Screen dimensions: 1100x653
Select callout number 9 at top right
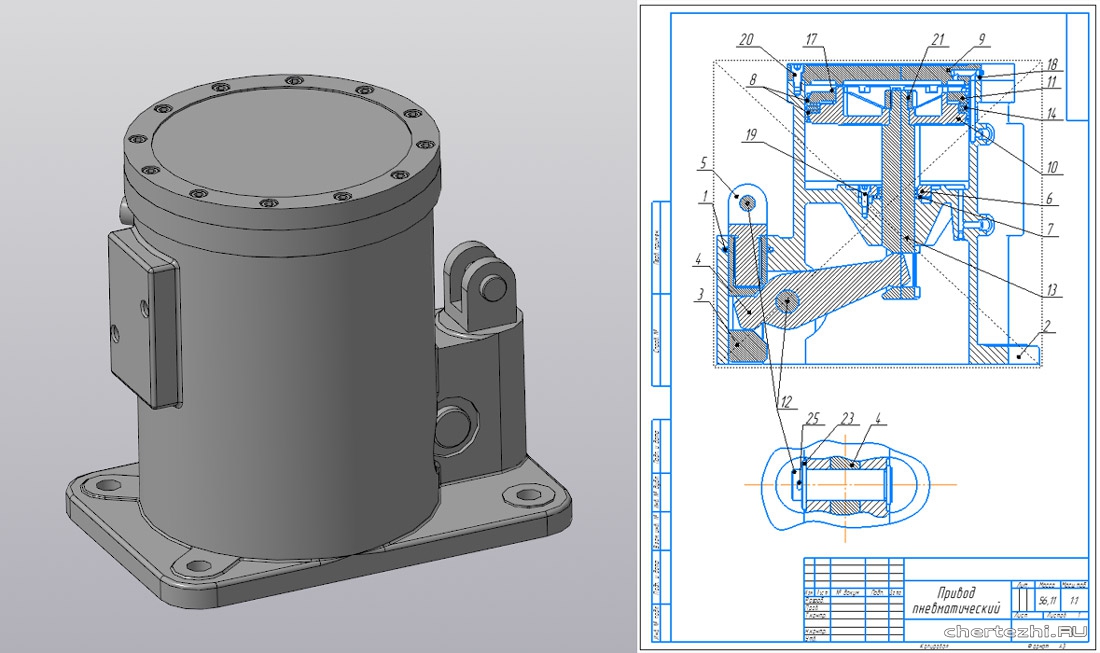coord(982,40)
